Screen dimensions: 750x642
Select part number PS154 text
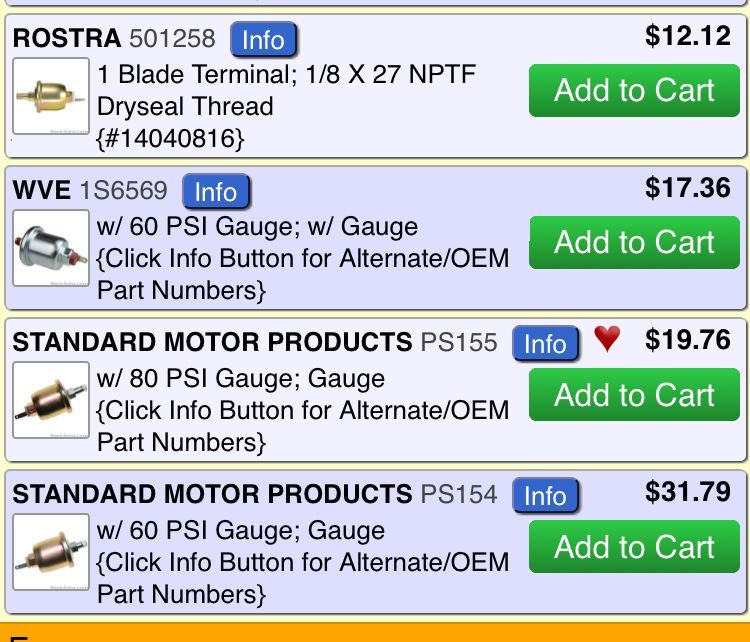coord(459,494)
